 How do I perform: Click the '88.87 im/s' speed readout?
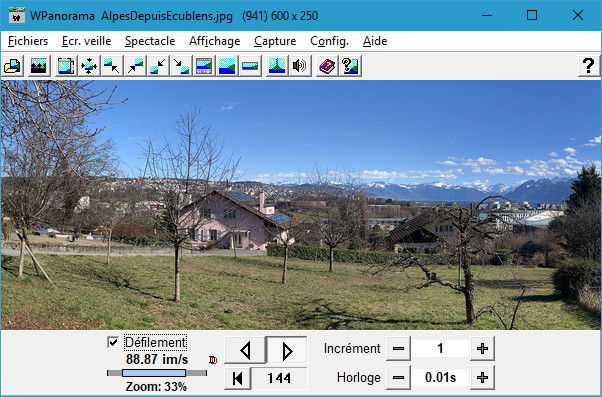pyautogui.click(x=157, y=360)
